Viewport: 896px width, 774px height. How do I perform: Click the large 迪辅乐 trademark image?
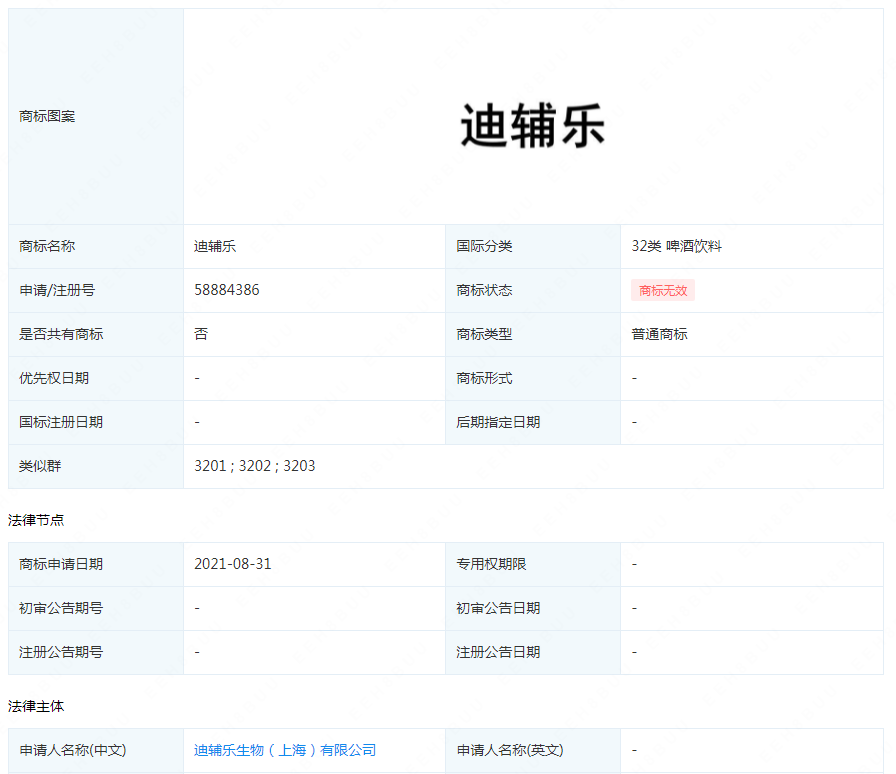(533, 125)
